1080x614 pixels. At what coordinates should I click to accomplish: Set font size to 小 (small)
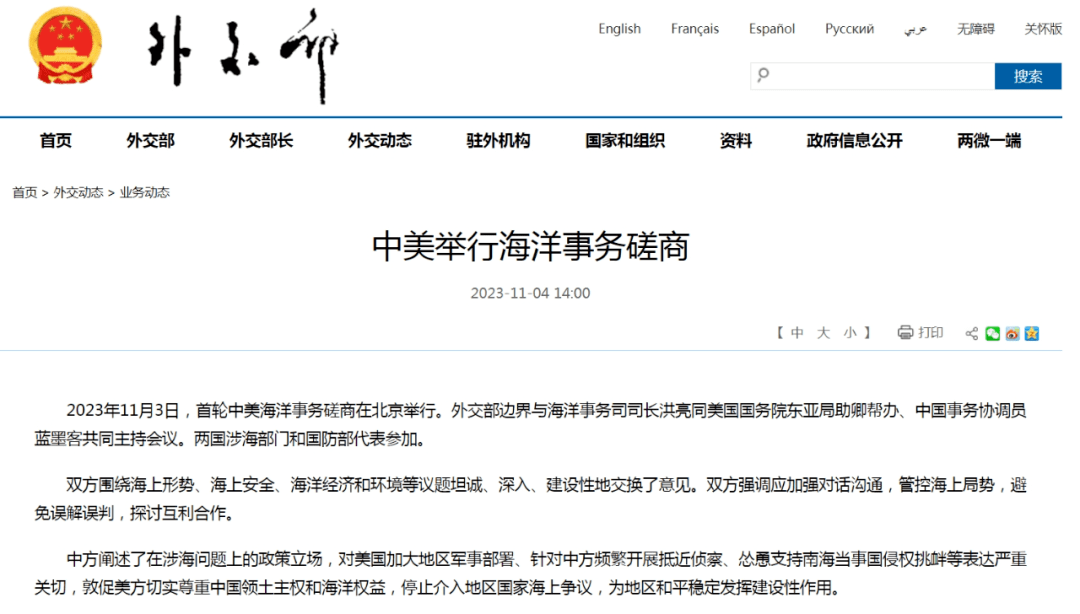[x=850, y=333]
